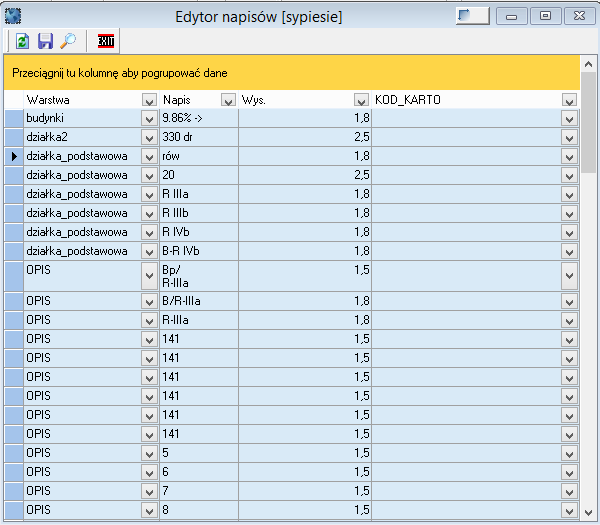Click the vertical scrollbar thumb
This screenshot has height=525, width=600.
(x=589, y=122)
